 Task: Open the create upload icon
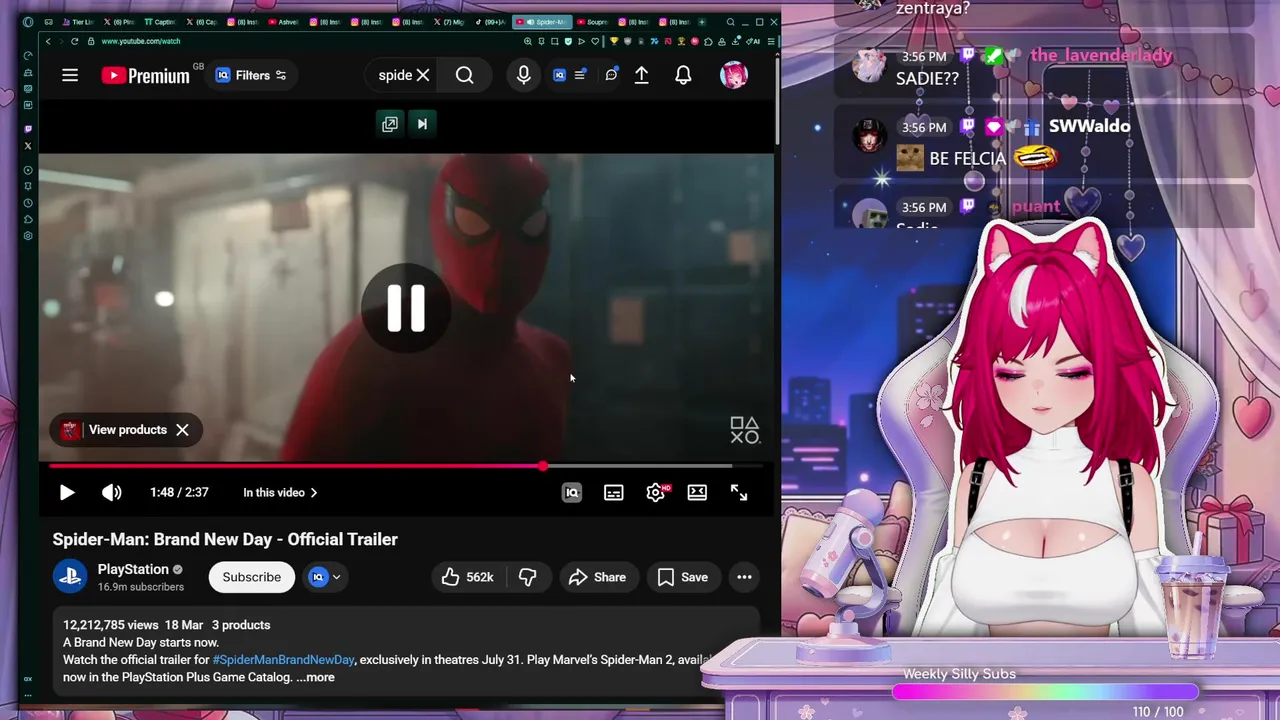point(642,75)
